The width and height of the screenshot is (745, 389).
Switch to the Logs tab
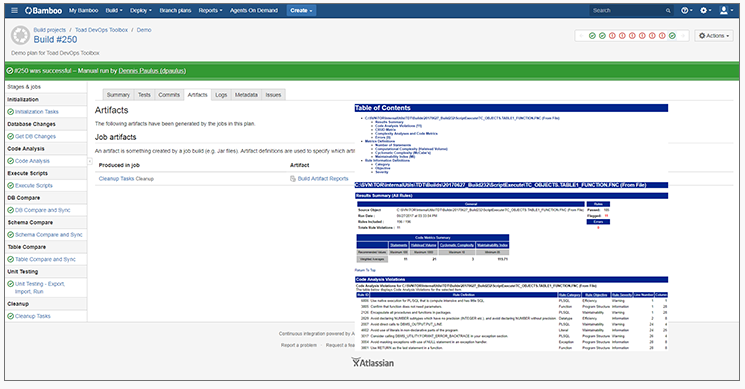(221, 95)
